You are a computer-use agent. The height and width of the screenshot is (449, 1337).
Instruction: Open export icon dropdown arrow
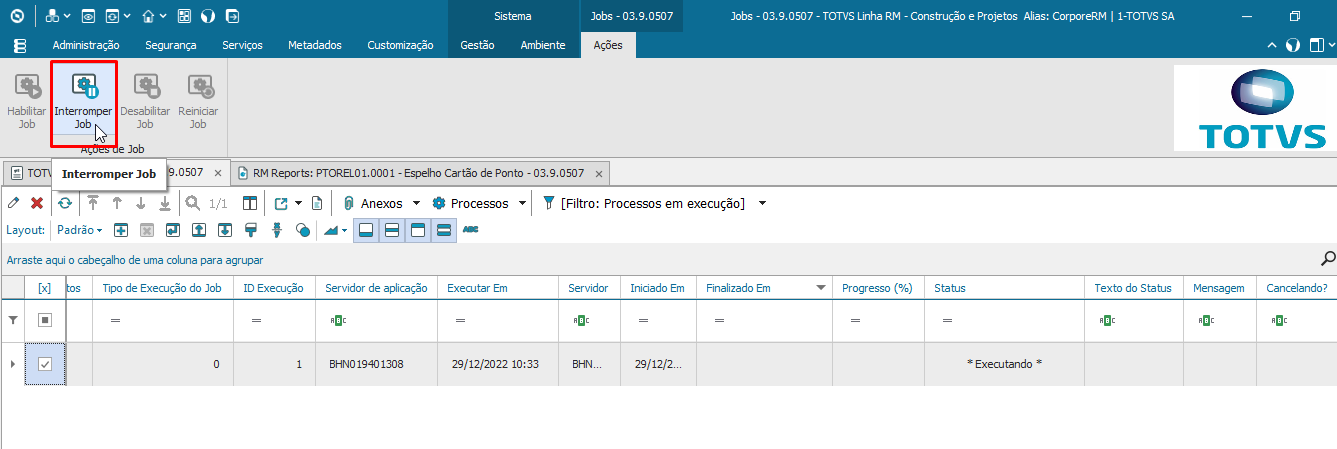coord(298,204)
